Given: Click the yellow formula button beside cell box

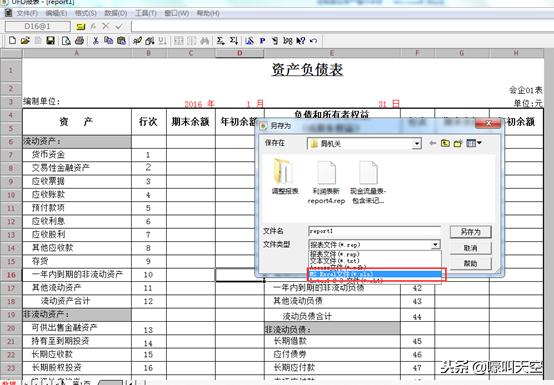Looking at the screenshot, I should click(81, 26).
